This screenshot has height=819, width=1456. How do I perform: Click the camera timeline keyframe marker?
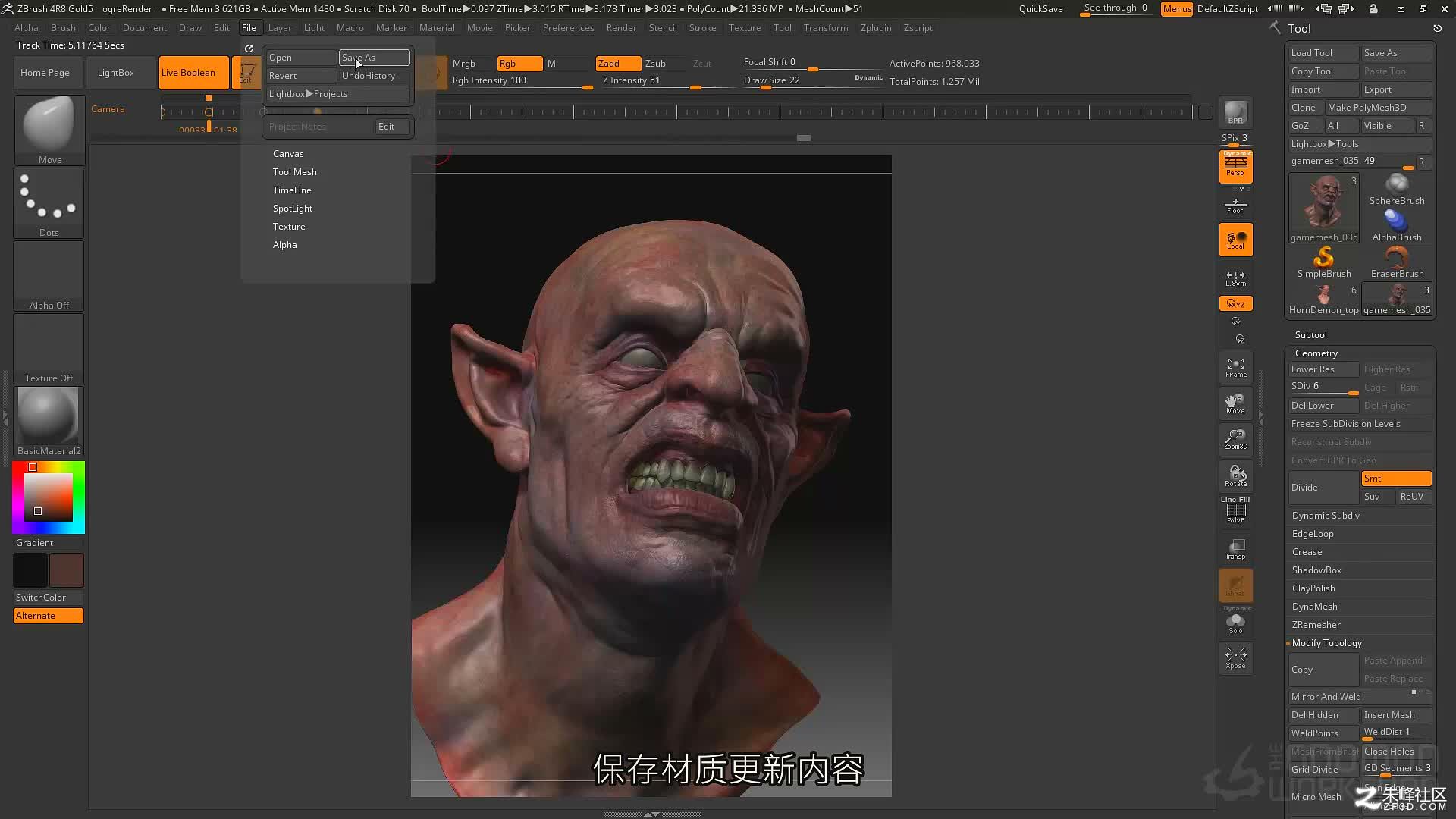(x=209, y=112)
